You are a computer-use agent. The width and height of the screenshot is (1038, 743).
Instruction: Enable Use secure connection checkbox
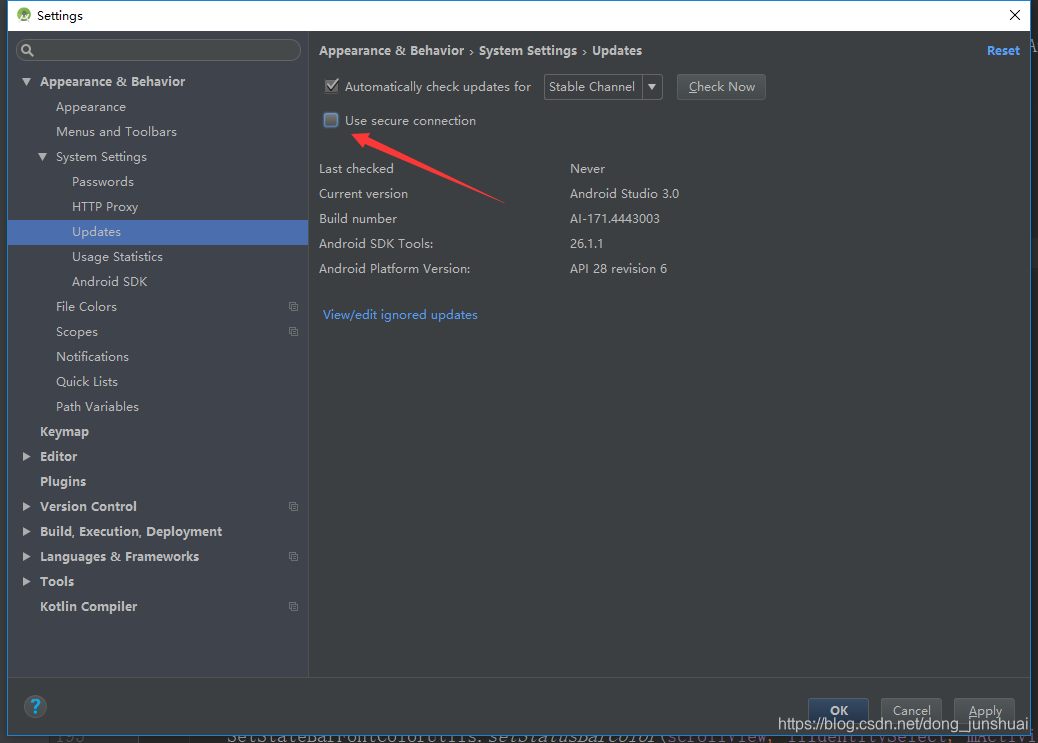[x=331, y=120]
